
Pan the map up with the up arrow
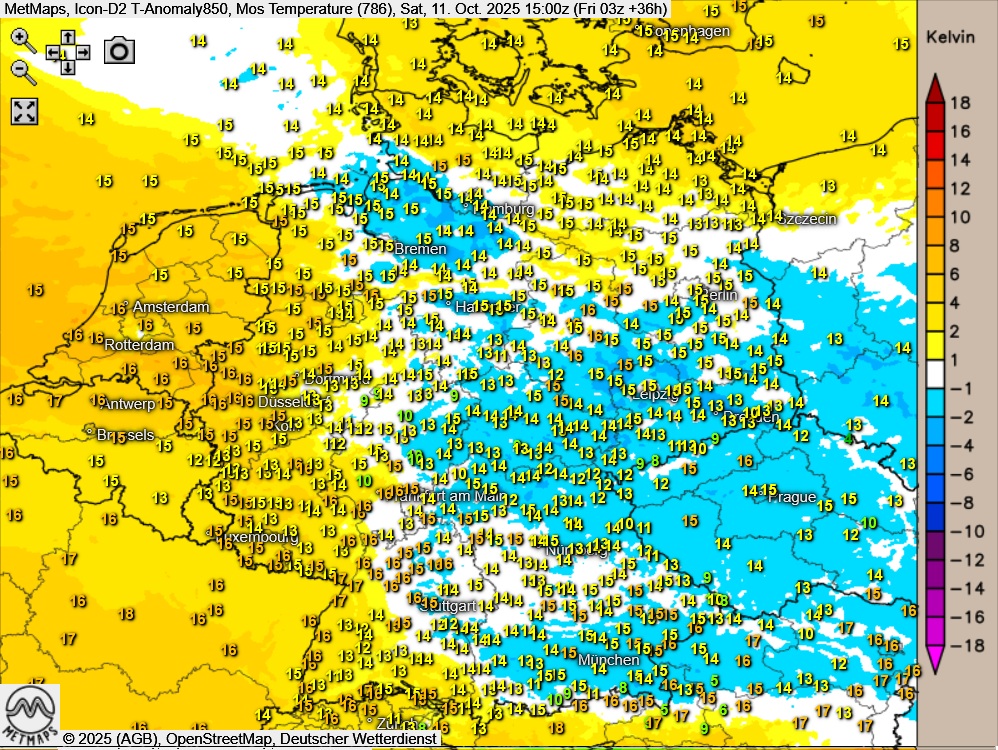[67, 38]
